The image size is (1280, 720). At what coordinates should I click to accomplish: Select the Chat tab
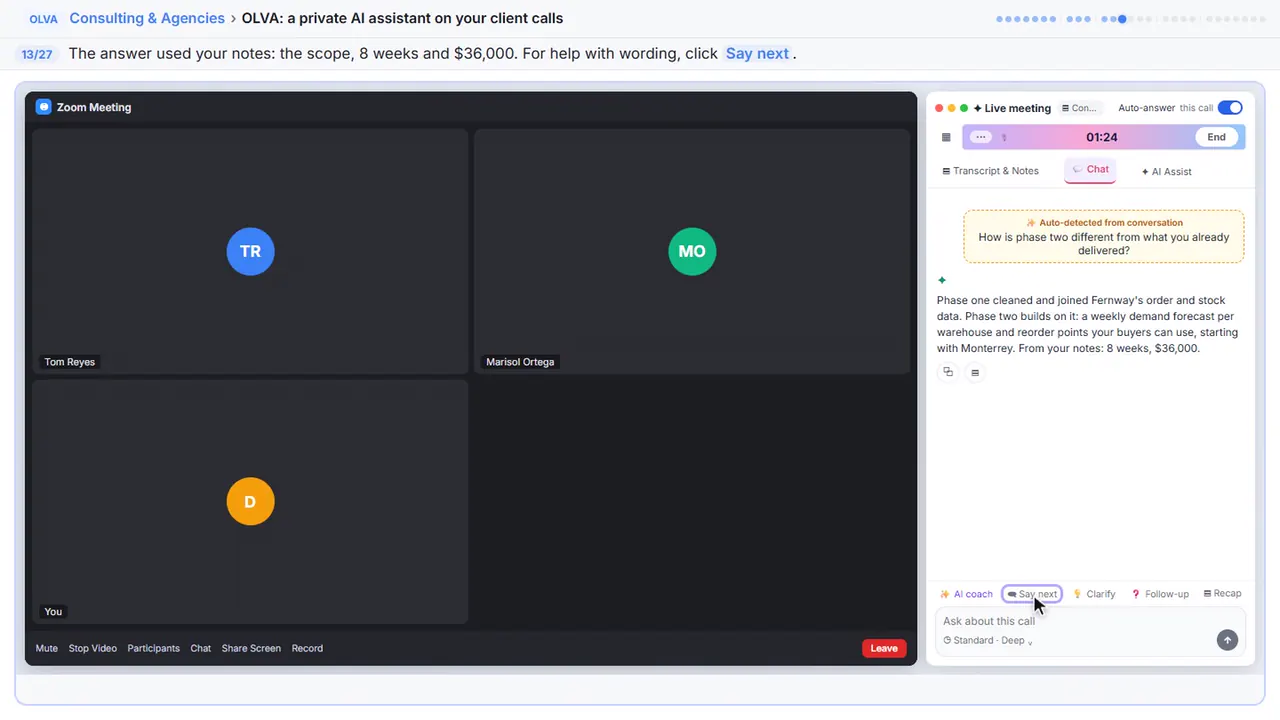pos(1090,170)
